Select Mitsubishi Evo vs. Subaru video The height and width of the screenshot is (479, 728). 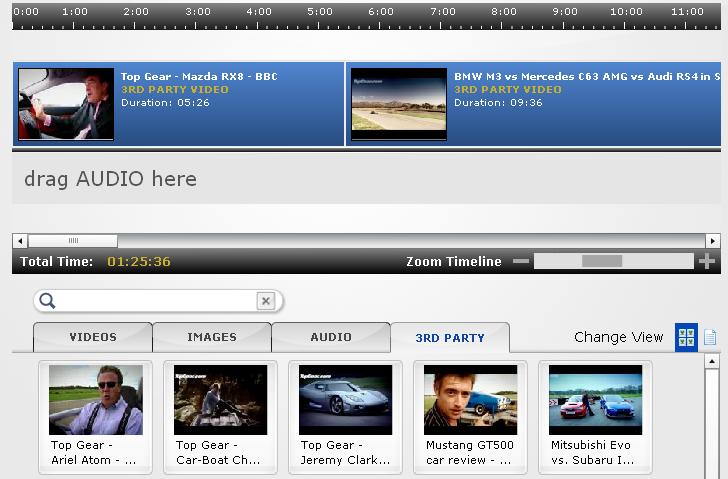pyautogui.click(x=595, y=417)
